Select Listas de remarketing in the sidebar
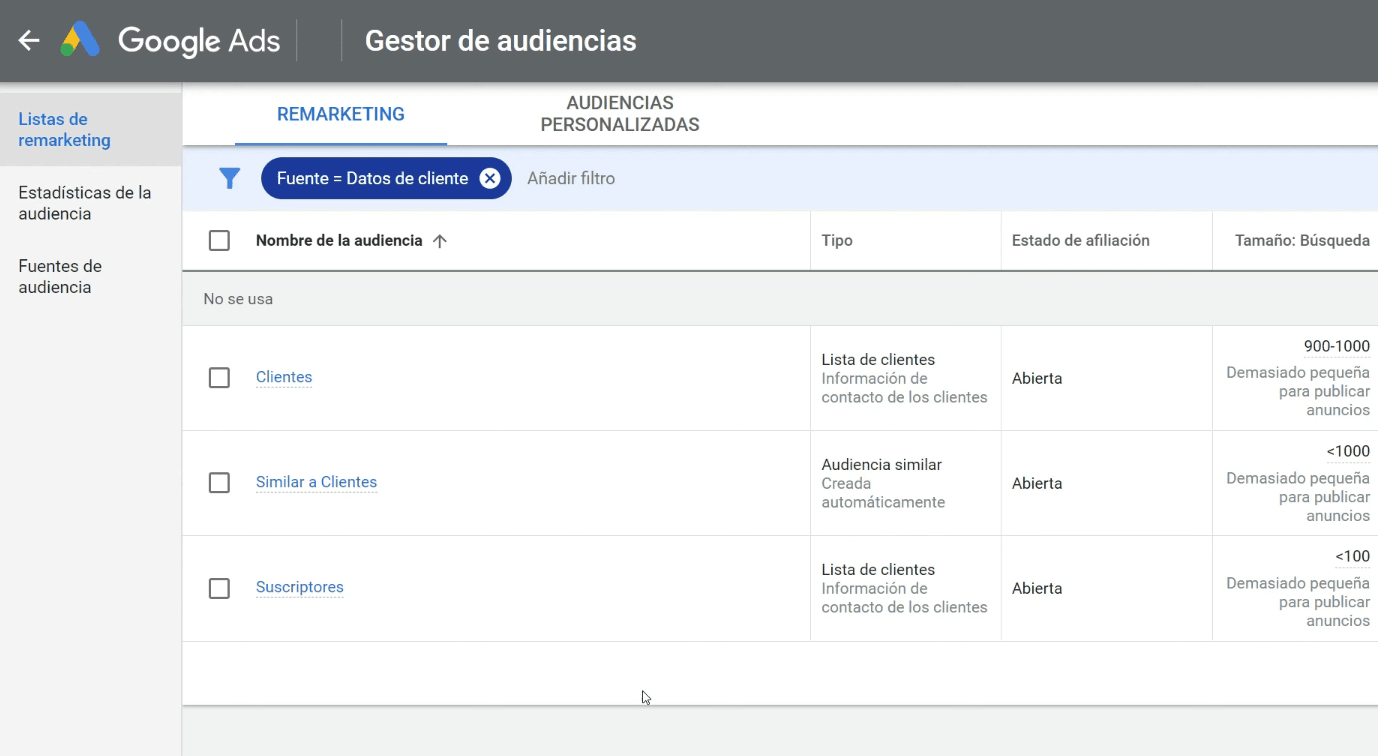This screenshot has height=756, width=1378. (90, 130)
